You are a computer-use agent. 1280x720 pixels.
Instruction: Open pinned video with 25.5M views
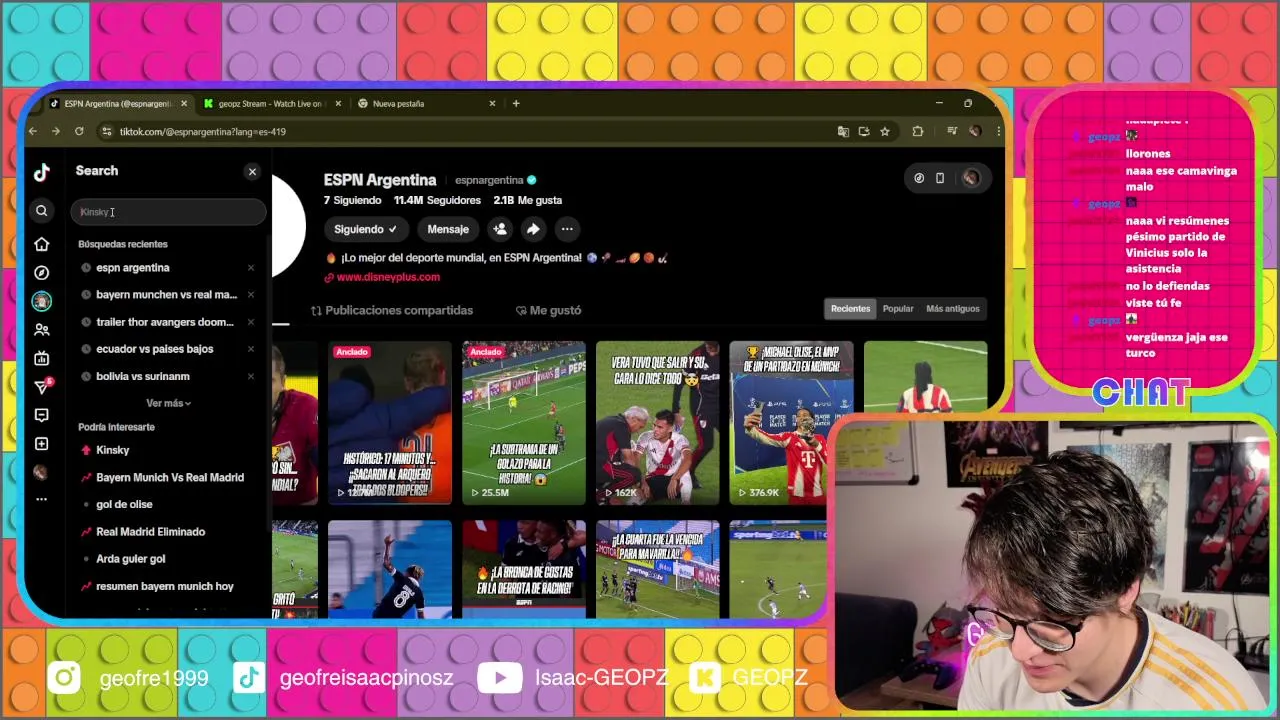524,422
